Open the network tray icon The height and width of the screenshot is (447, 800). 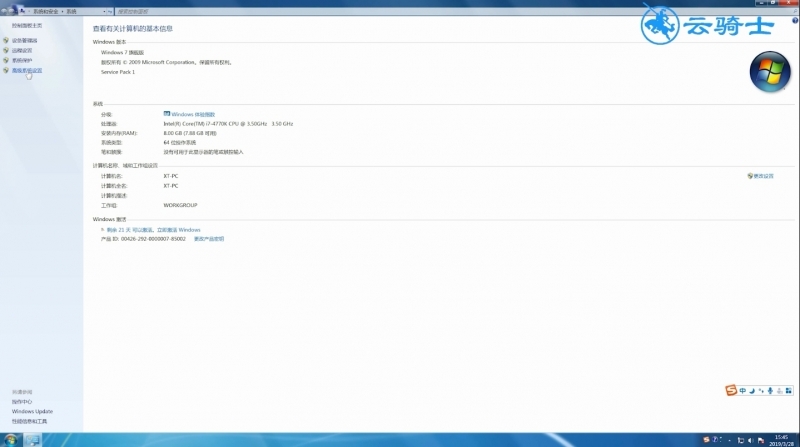741,440
